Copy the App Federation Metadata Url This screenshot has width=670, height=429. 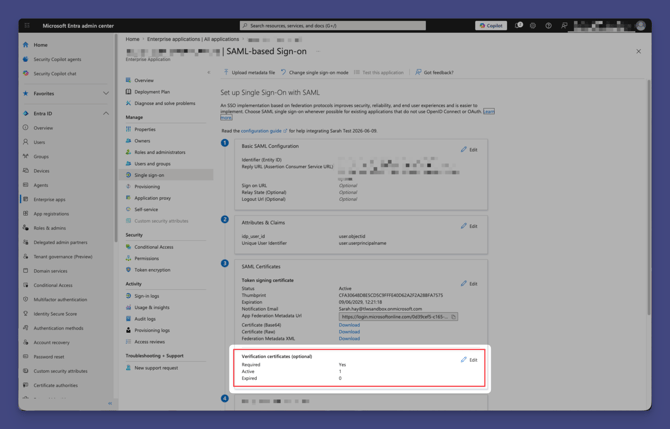453,317
